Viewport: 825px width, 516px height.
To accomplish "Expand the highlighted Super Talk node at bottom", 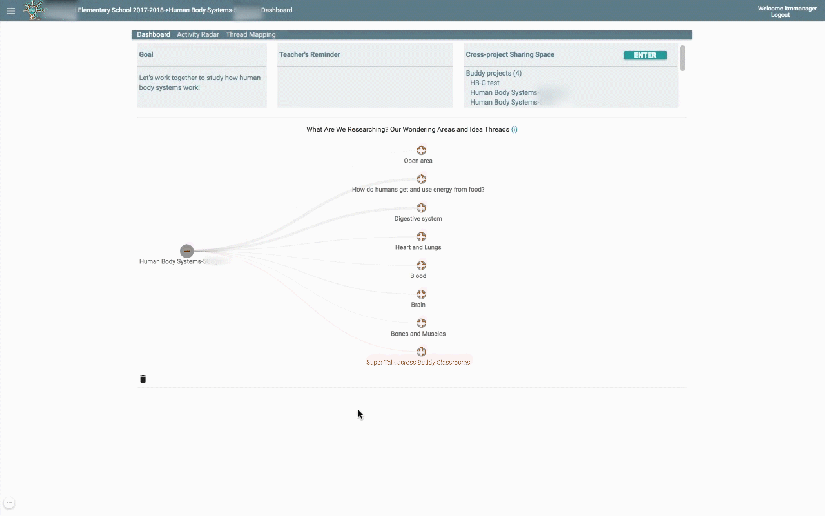I will point(421,352).
